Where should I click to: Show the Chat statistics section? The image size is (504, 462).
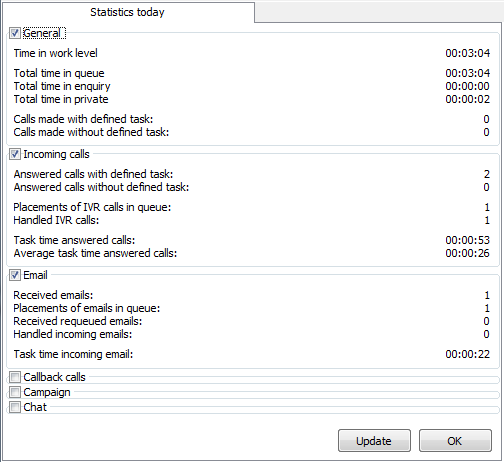(x=15, y=407)
